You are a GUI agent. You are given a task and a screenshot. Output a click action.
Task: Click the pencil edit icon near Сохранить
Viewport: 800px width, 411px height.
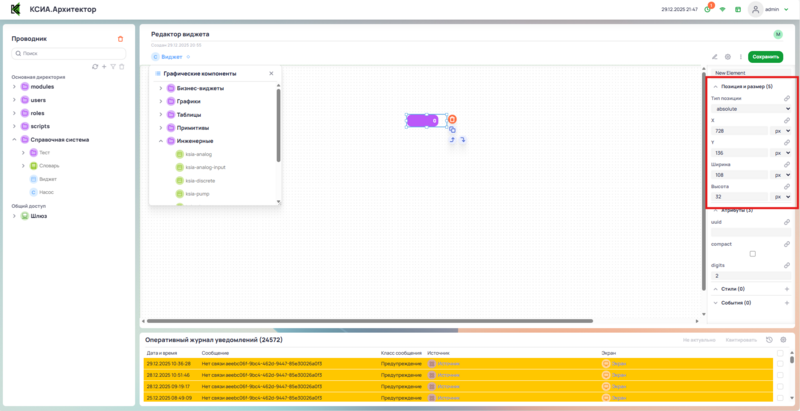point(714,57)
